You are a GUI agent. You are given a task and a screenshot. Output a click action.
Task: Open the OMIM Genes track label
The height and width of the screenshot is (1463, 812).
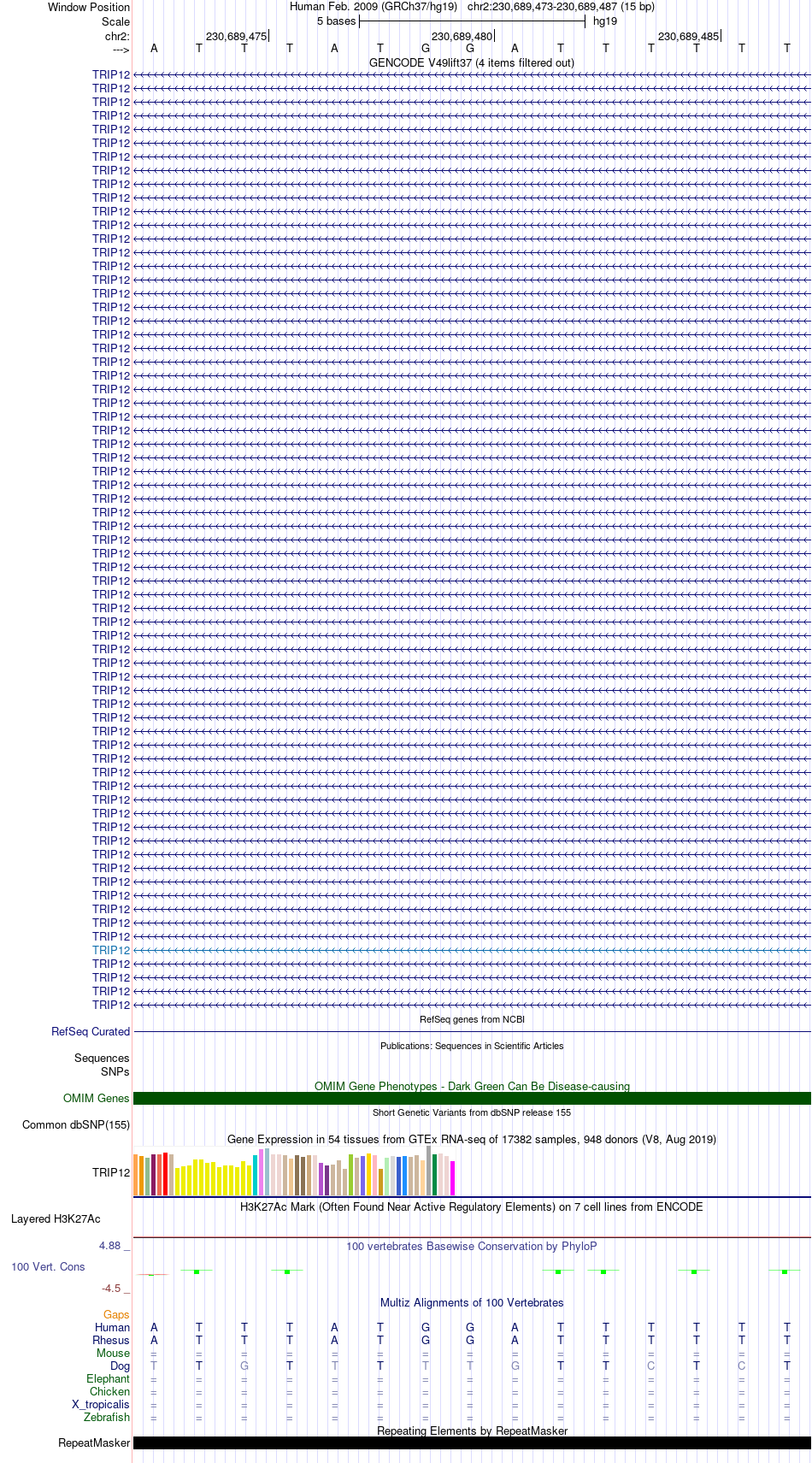coord(97,1098)
